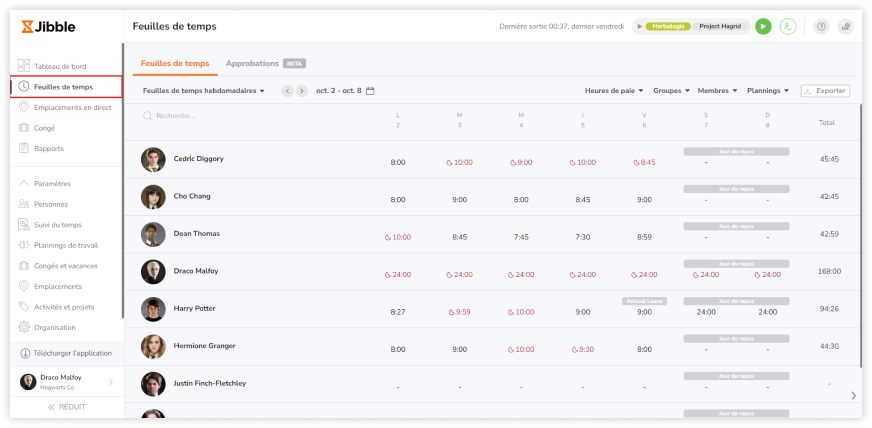
Task: Click Hermione Granger avatar
Action: point(153,347)
